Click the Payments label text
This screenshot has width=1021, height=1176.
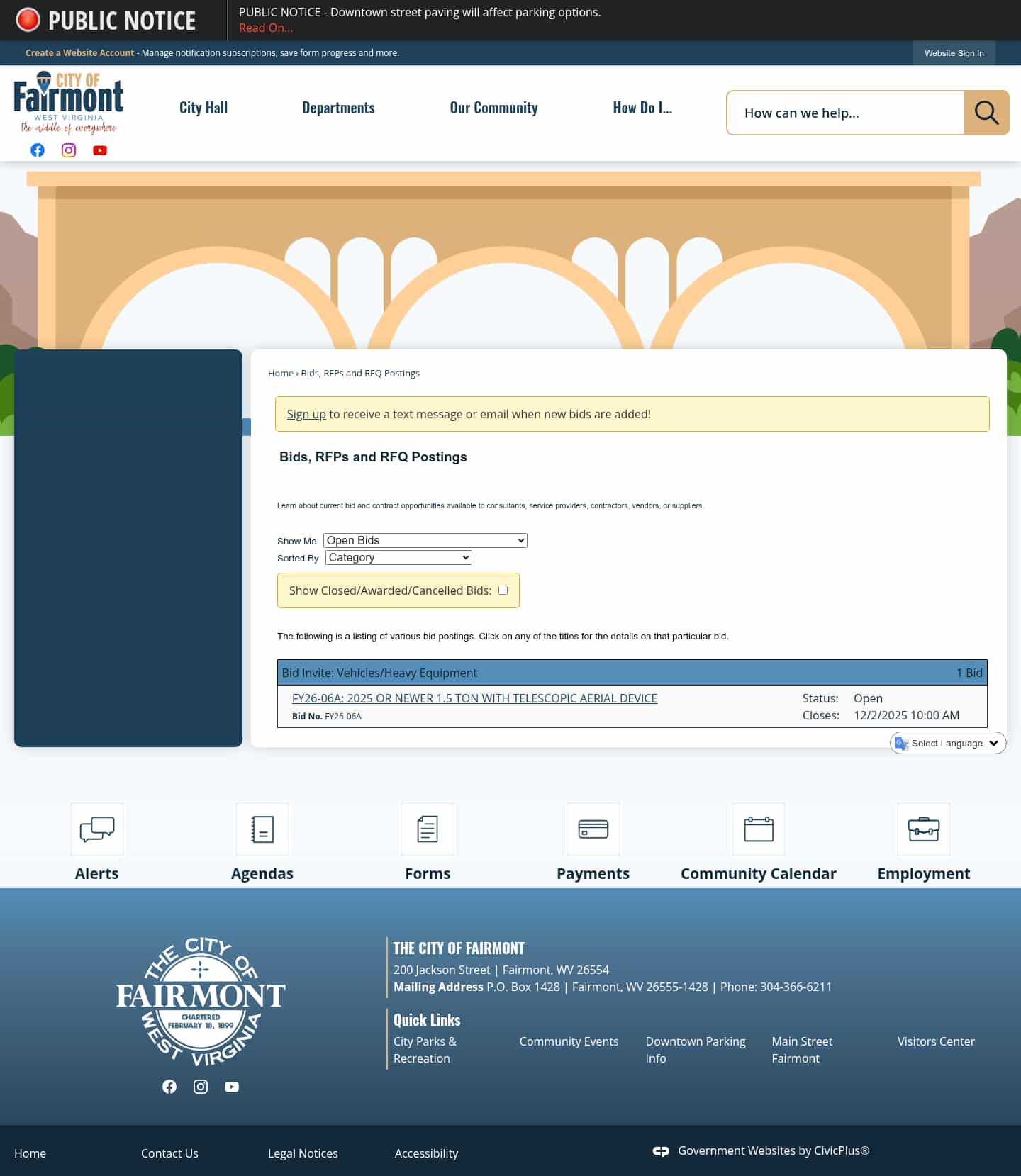click(593, 873)
